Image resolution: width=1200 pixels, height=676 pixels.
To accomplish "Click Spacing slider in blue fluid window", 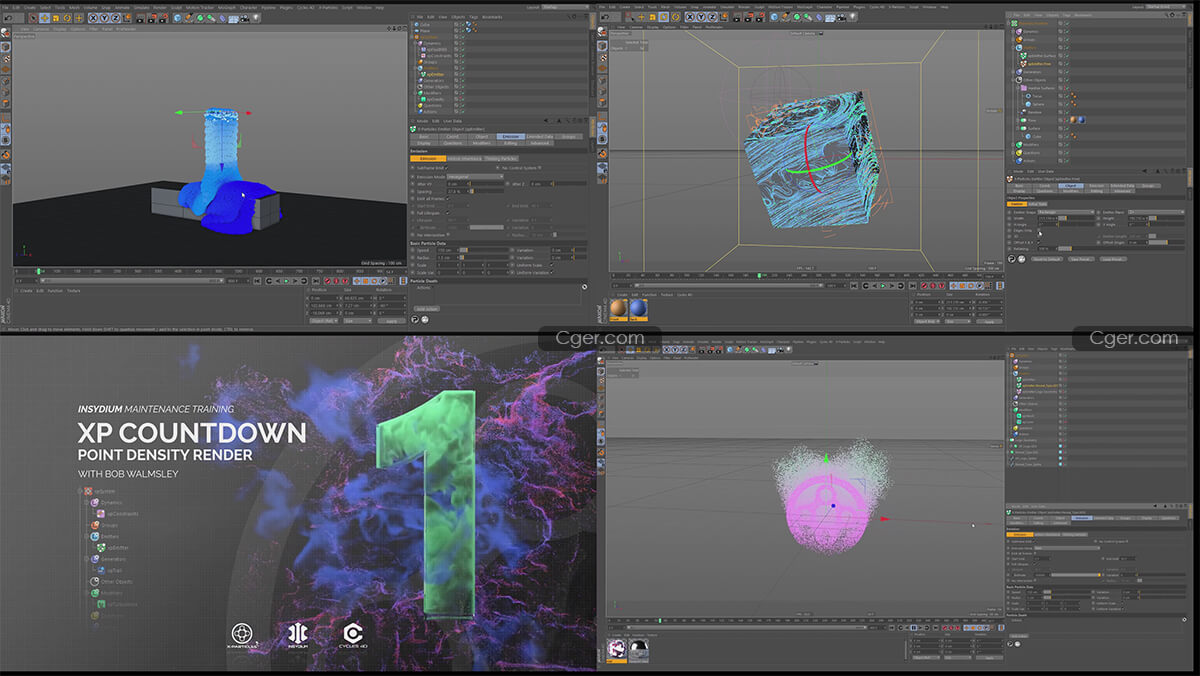I will click(487, 191).
